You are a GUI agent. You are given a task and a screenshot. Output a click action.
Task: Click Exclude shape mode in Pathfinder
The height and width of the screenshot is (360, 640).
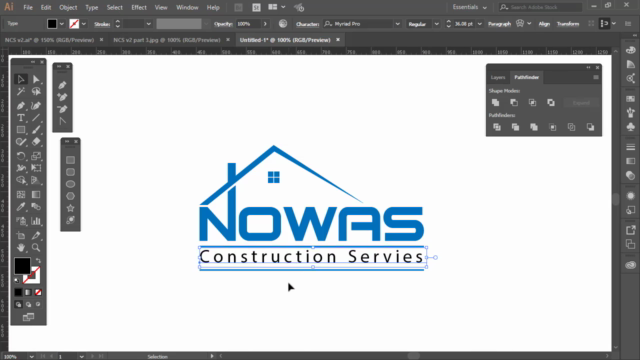551,102
